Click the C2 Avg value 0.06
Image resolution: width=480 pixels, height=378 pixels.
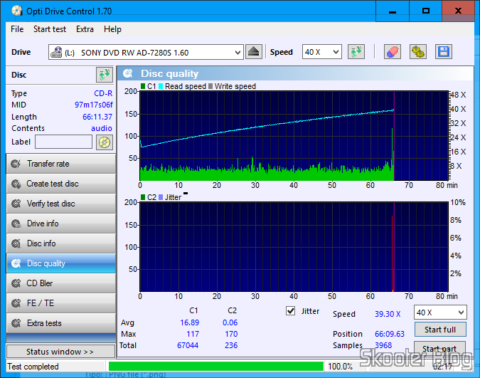coord(230,323)
